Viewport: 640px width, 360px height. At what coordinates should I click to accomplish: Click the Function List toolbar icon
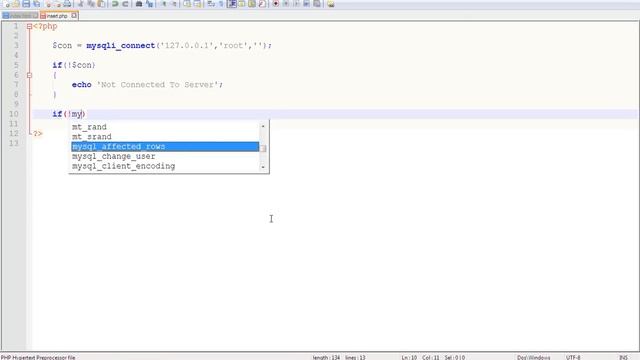pyautogui.click(x=262, y=4)
